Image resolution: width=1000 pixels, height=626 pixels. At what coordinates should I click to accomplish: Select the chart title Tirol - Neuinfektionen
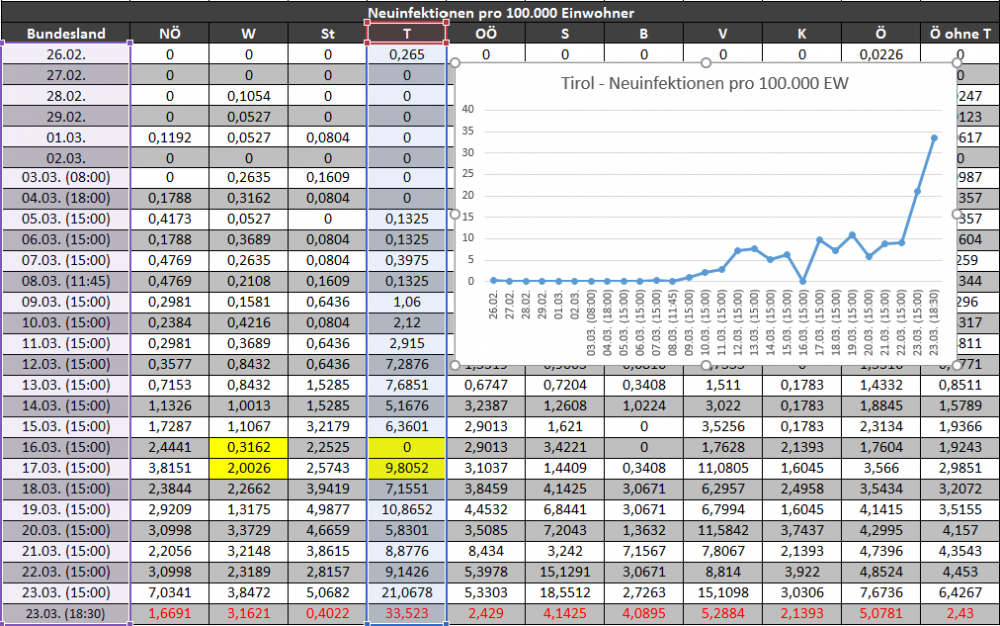[x=705, y=83]
